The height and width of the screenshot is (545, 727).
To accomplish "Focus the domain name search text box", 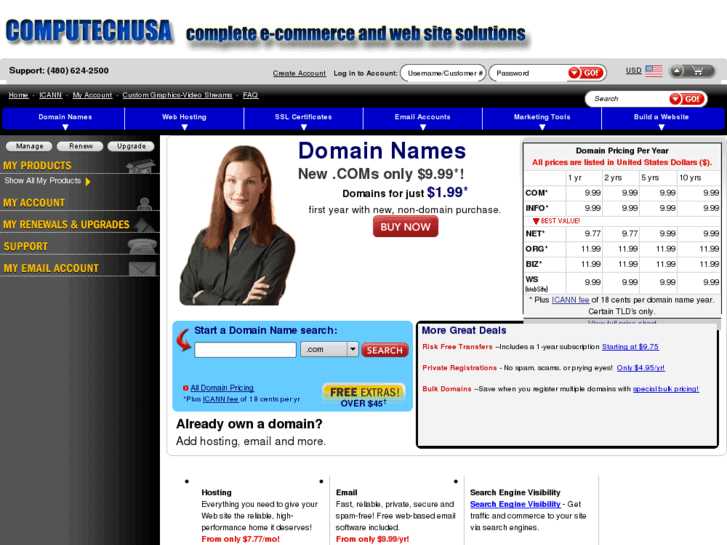I will coord(245,350).
